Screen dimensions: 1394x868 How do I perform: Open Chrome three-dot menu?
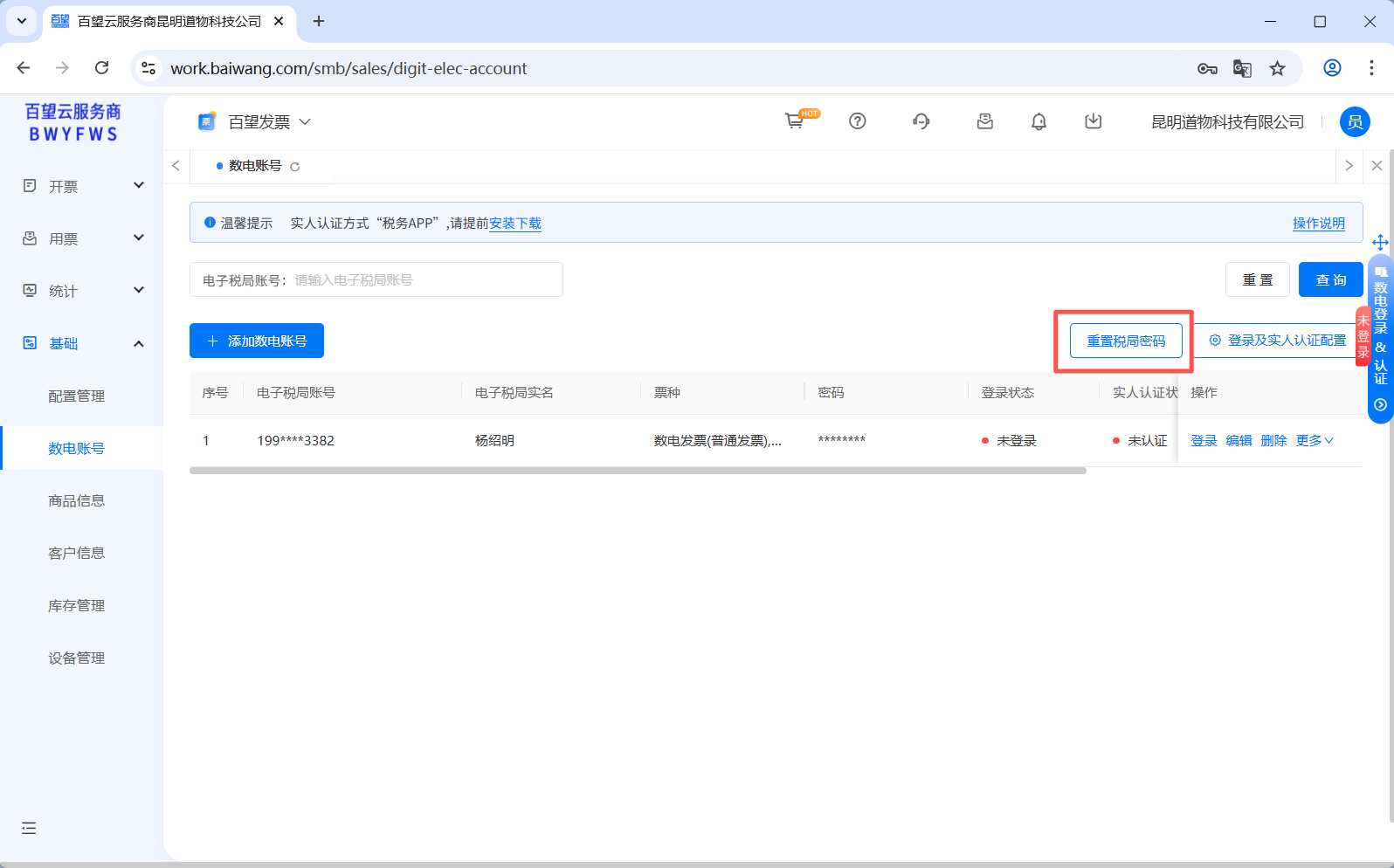[x=1371, y=68]
